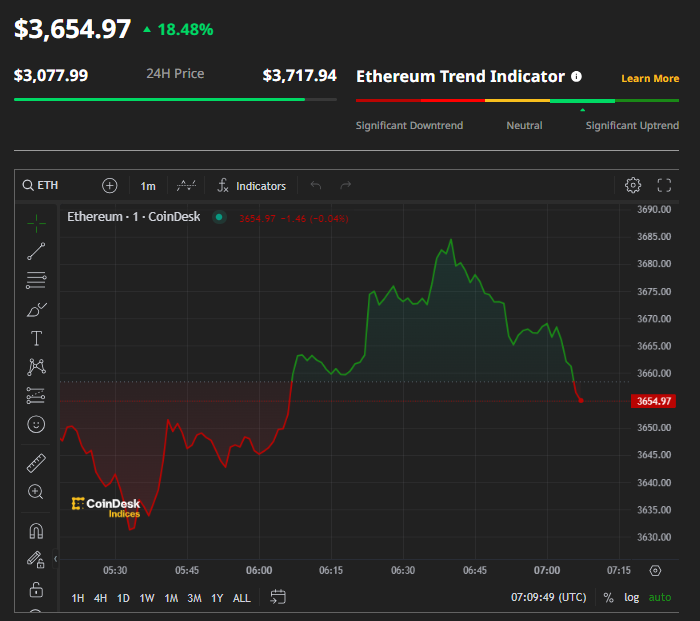This screenshot has width=700, height=621.
Task: Toggle log scale on price axis
Action: (631, 597)
